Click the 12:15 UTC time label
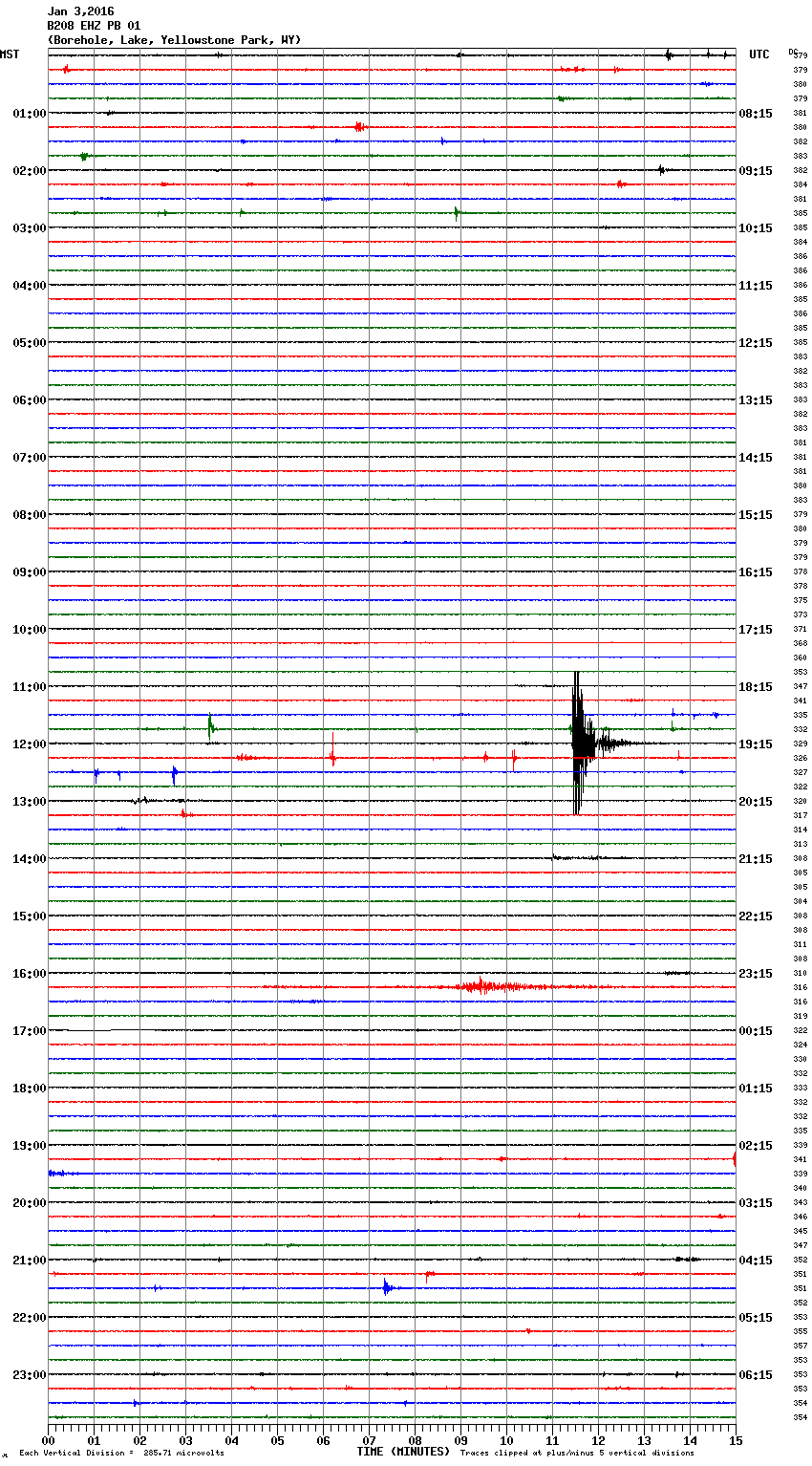 coord(756,343)
